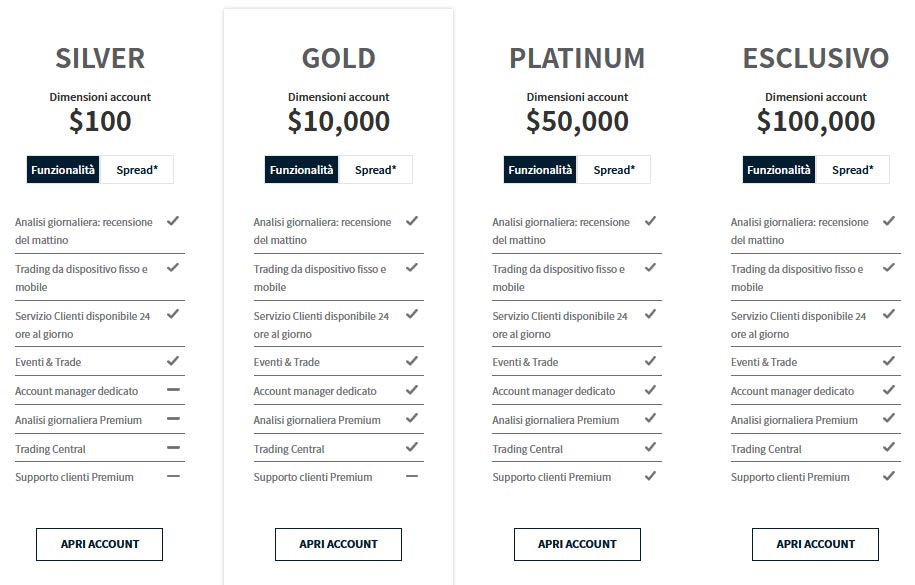Click Silver's Trading Central dash icon

click(173, 448)
